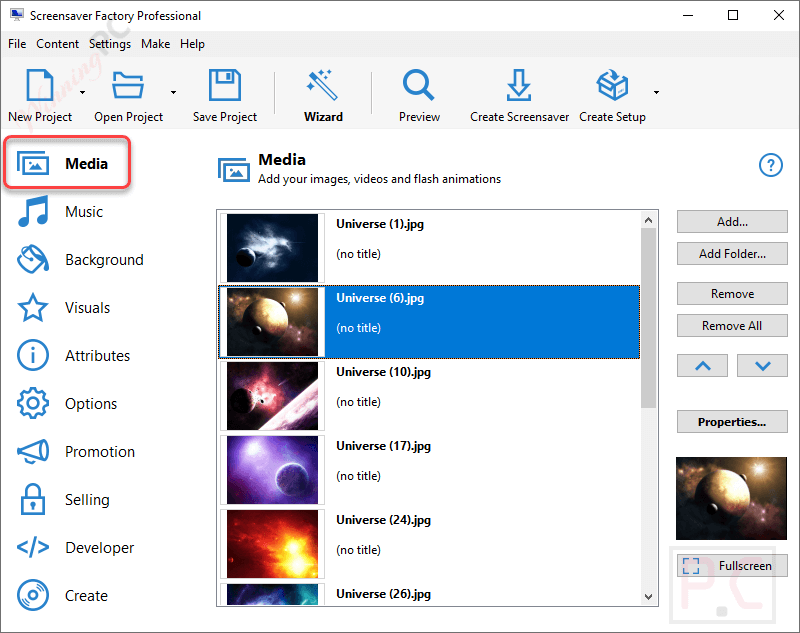Click the Screensaver Factory title bar app icon
The image size is (800, 633).
point(16,15)
